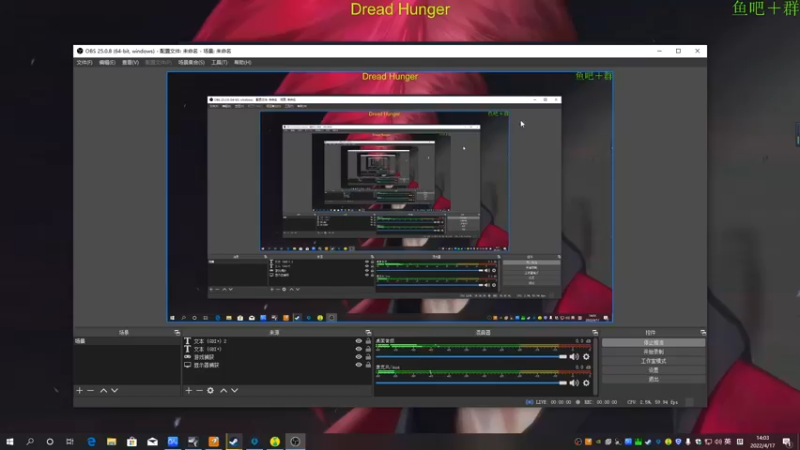Select the '文本 (GDI+) 2' source row
Image resolution: width=800 pixels, height=450 pixels.
point(277,341)
